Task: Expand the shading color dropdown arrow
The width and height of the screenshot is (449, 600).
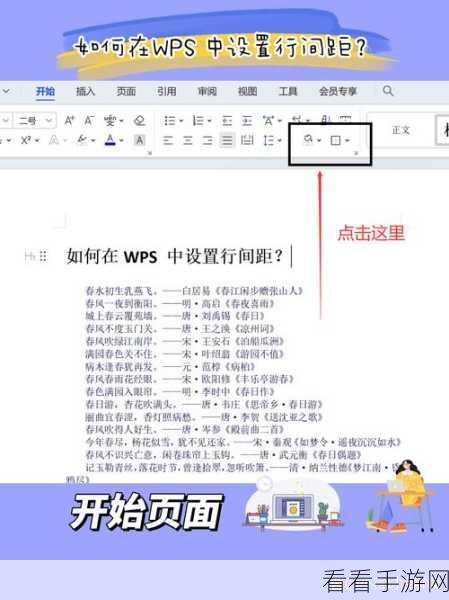Action: [x=319, y=141]
